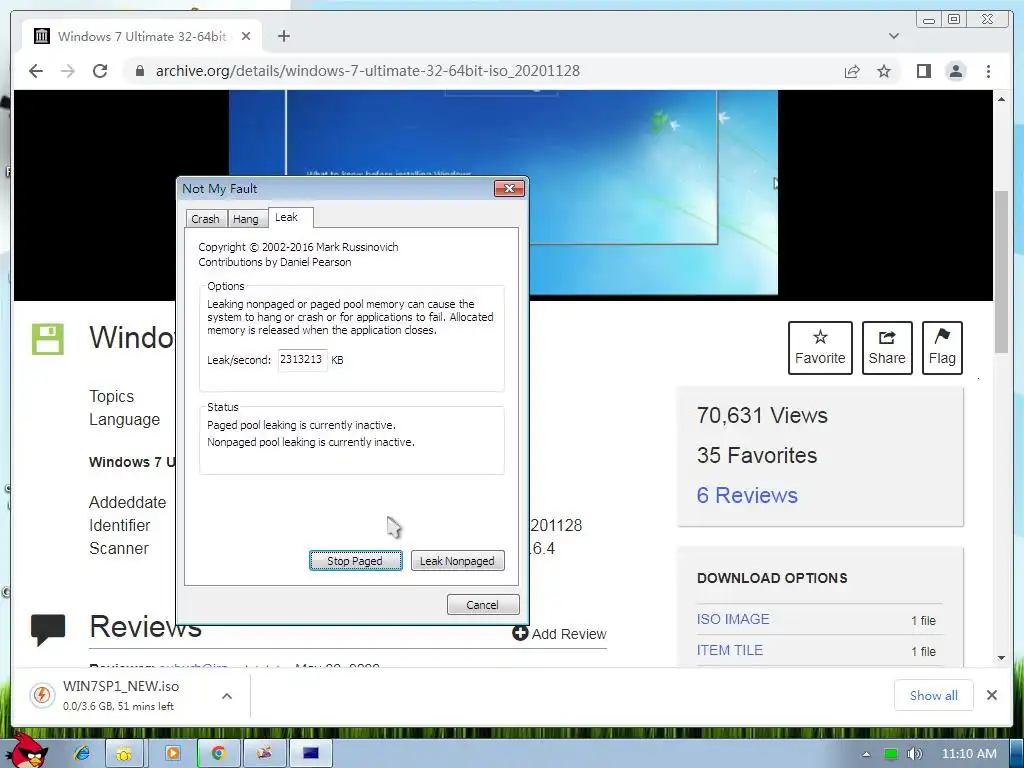Open a new browser tab
The height and width of the screenshot is (768, 1024).
pos(283,36)
